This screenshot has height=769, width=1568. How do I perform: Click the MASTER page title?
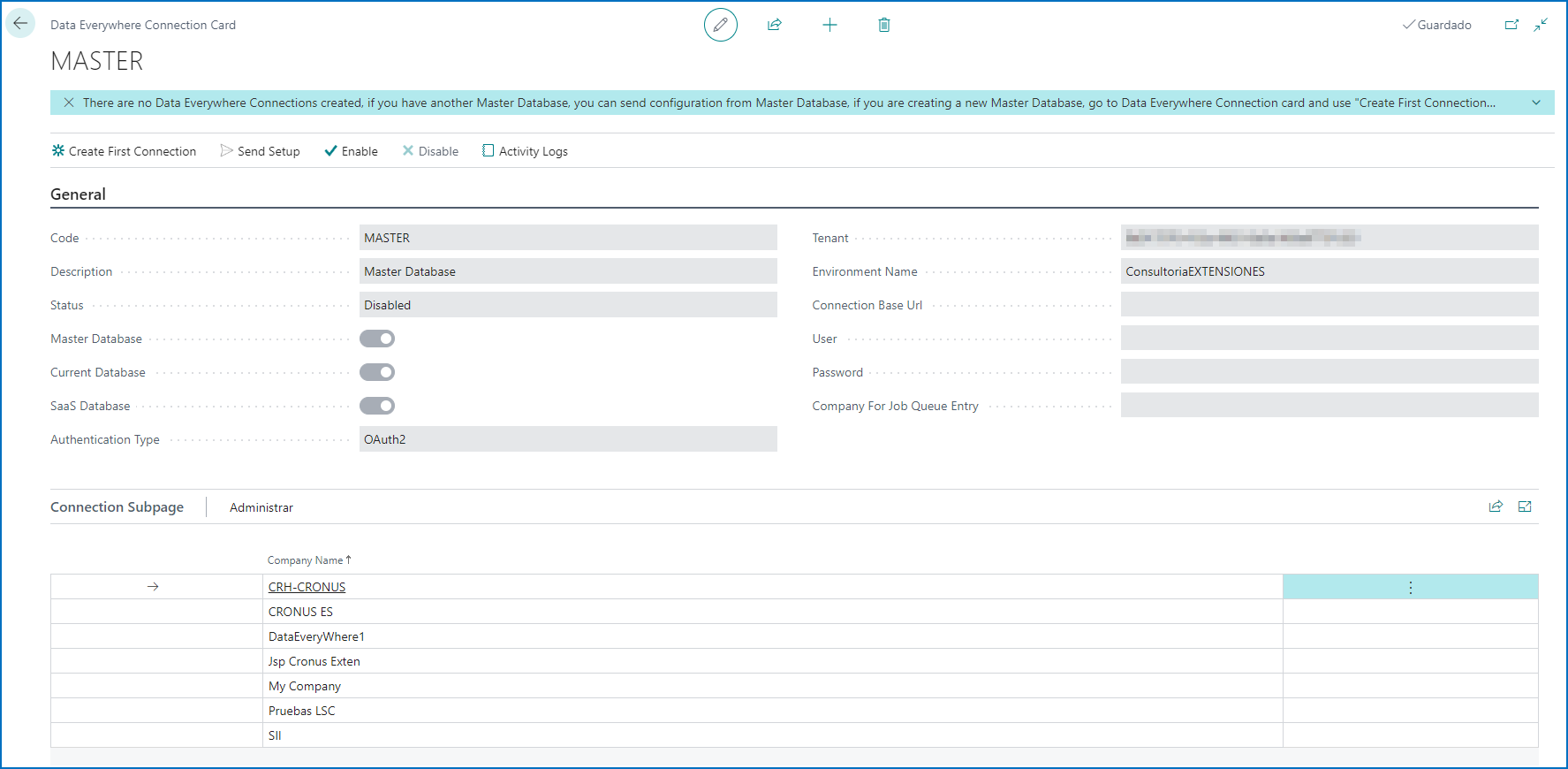pyautogui.click(x=97, y=61)
